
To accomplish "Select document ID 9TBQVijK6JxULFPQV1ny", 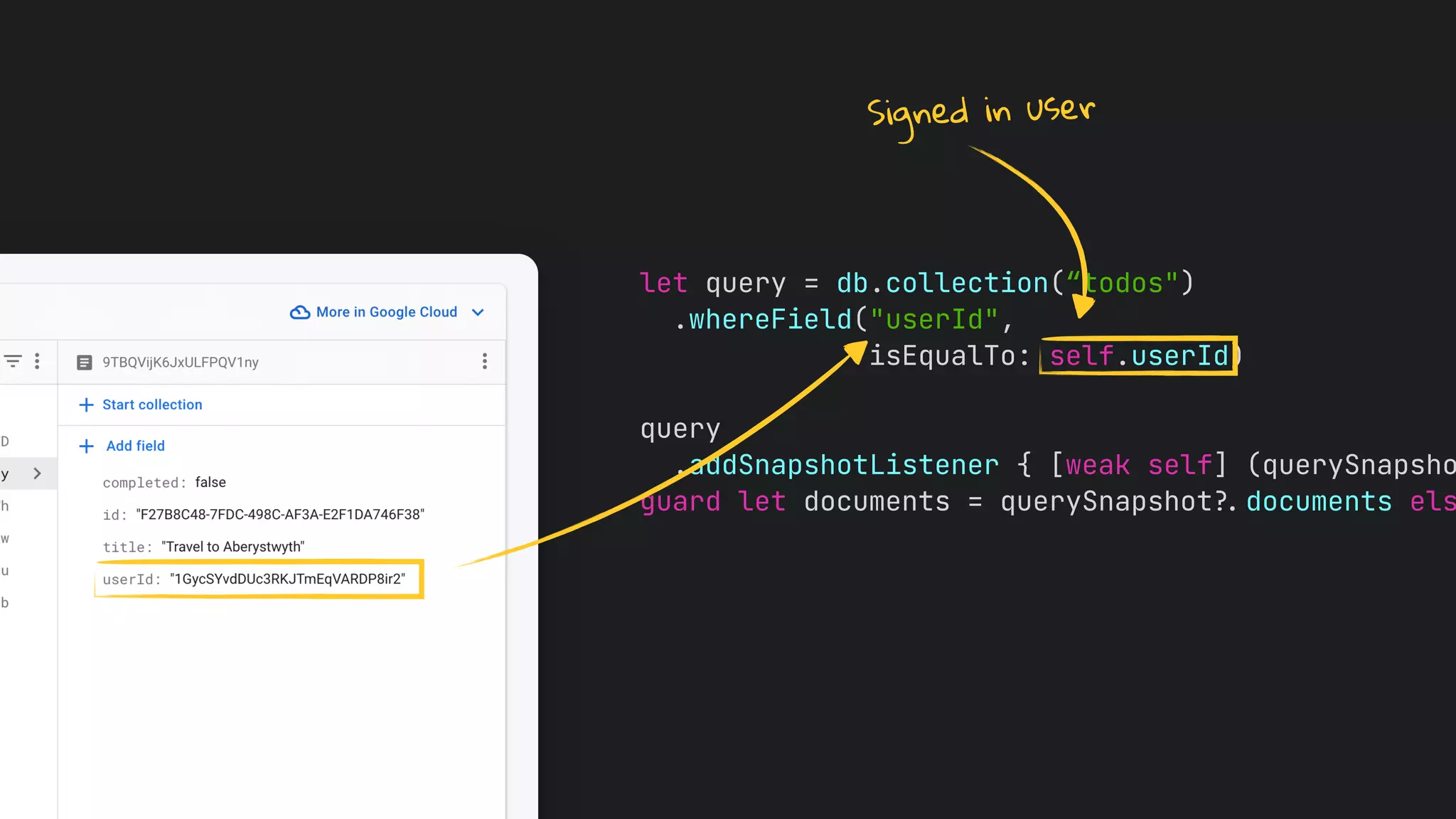I will tap(181, 363).
